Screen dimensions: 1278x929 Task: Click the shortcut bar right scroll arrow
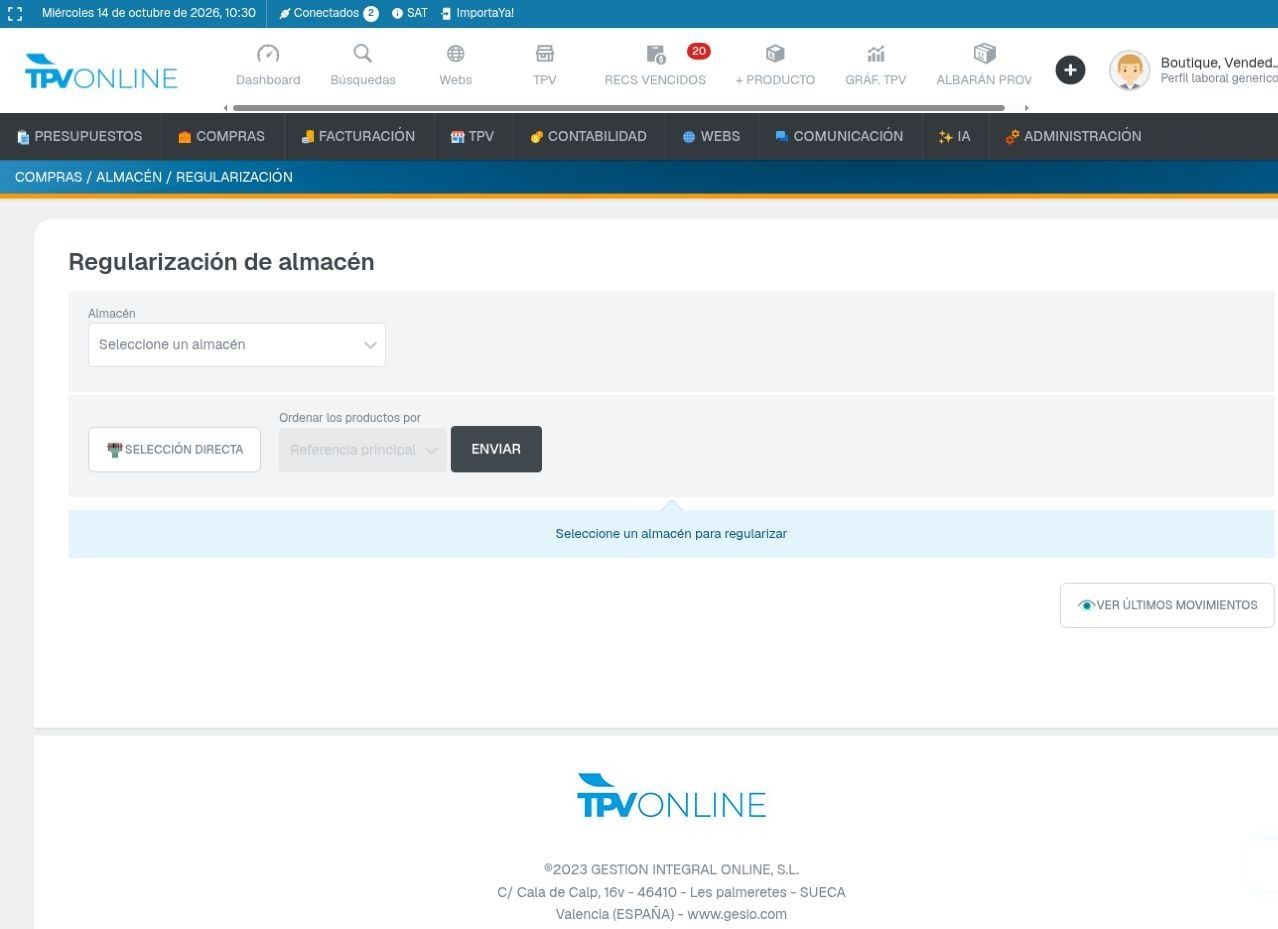click(x=1026, y=107)
